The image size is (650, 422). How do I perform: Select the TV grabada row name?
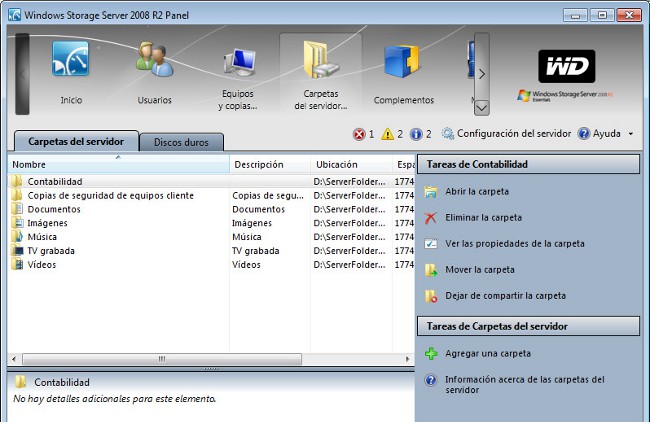click(x=51, y=251)
